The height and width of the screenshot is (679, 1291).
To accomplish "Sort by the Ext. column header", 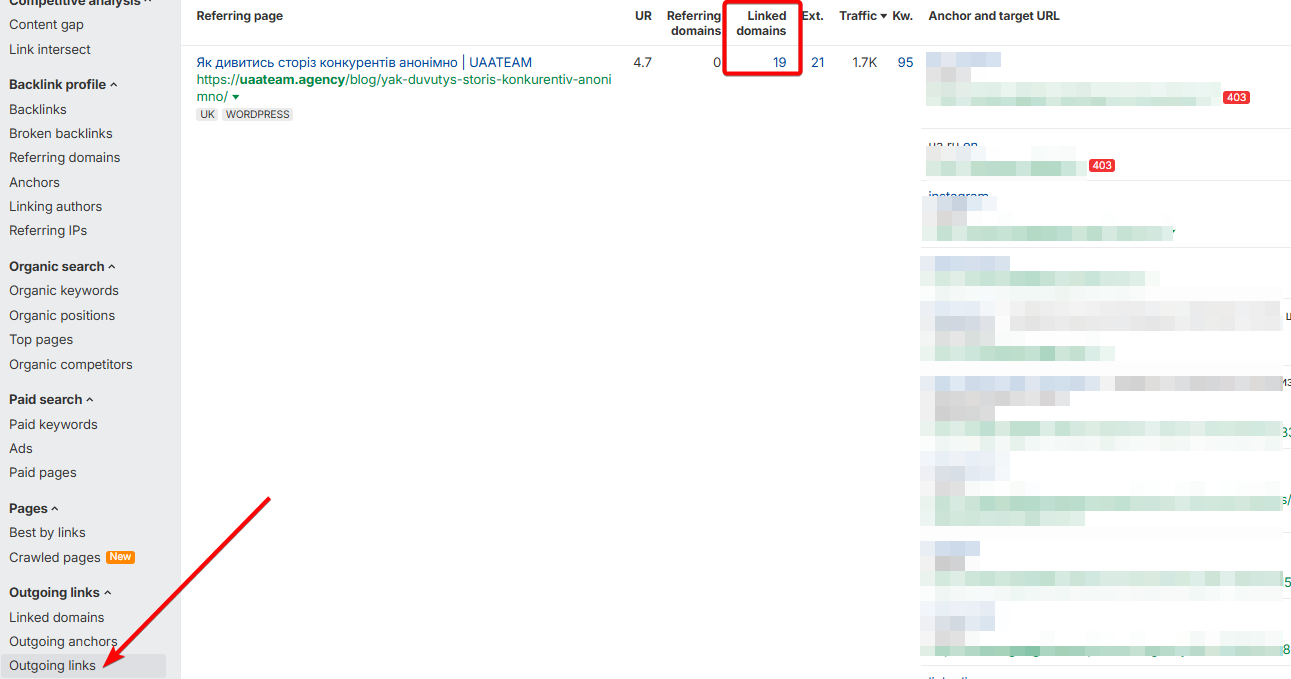I will tap(813, 16).
